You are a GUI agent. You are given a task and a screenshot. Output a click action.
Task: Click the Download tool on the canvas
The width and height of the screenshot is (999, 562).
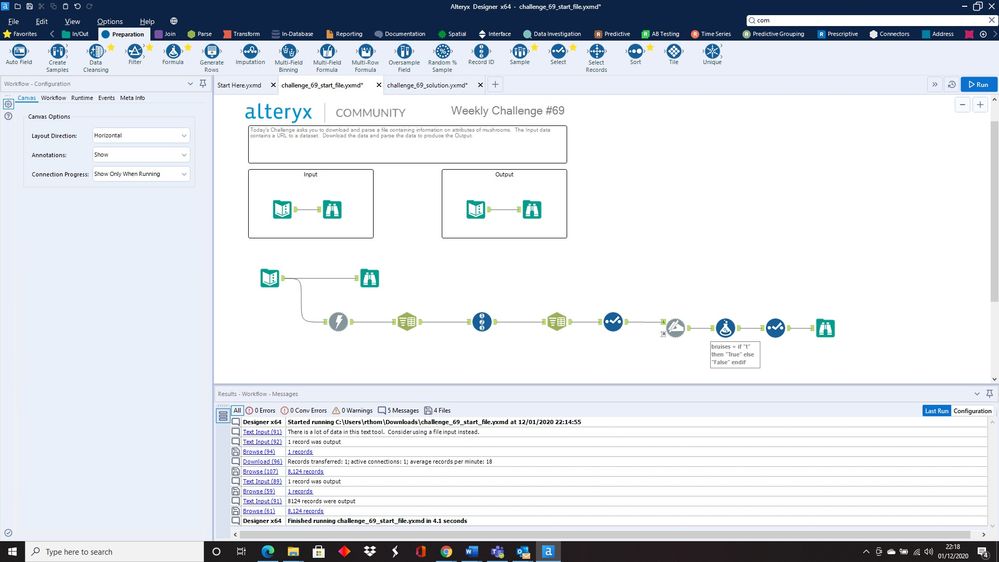pyautogui.click(x=338, y=322)
